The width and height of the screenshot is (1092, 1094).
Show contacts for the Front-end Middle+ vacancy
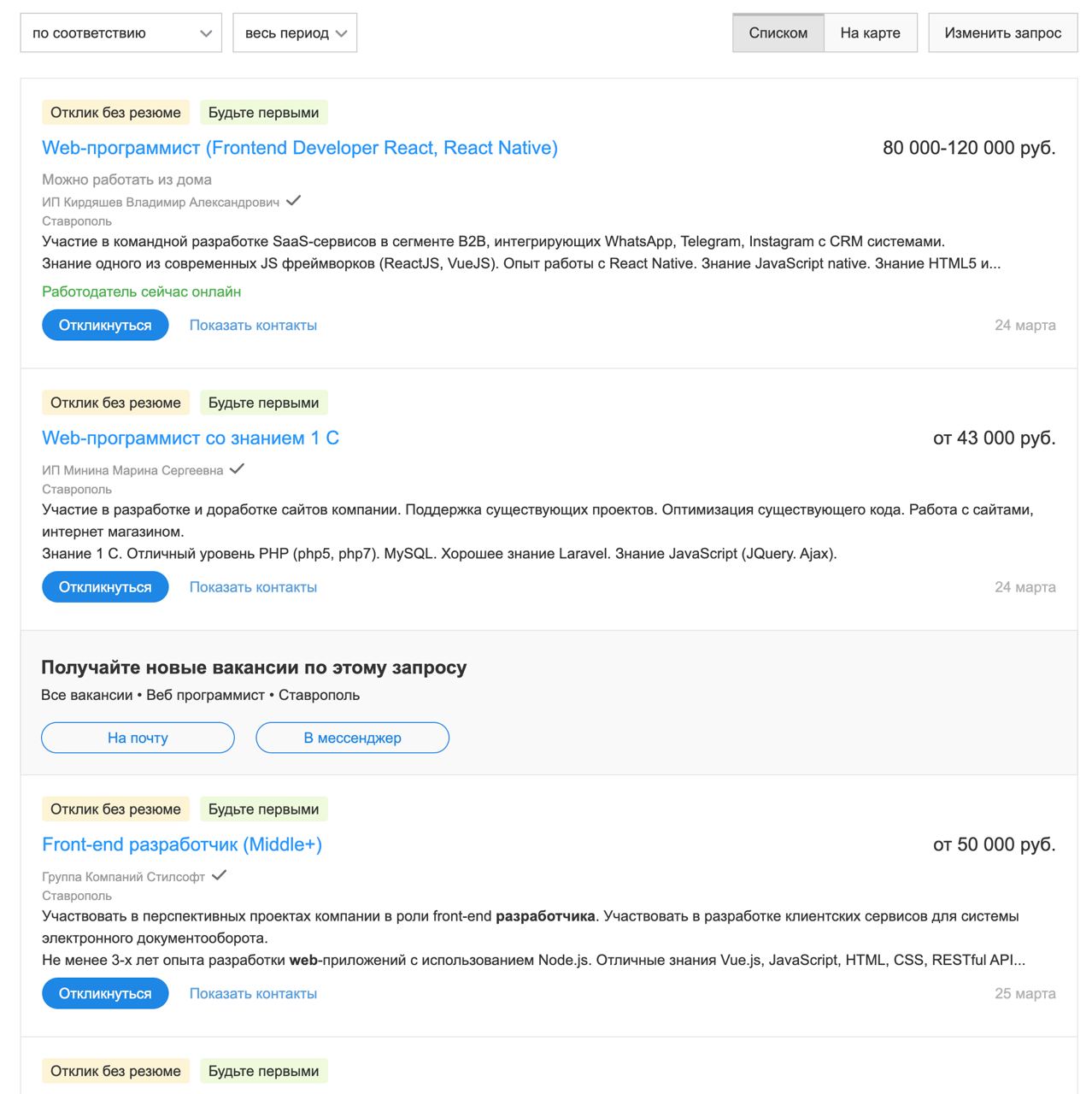[x=253, y=994]
